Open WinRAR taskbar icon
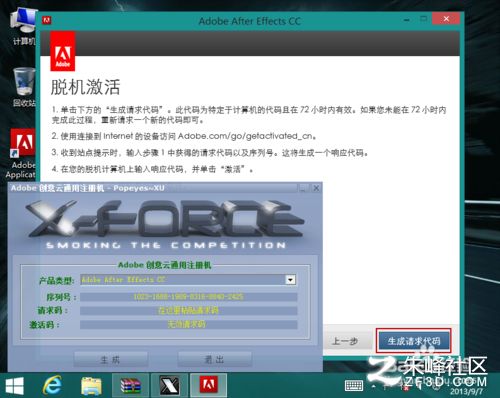This screenshot has width=500, height=398. pyautogui.click(x=131, y=386)
